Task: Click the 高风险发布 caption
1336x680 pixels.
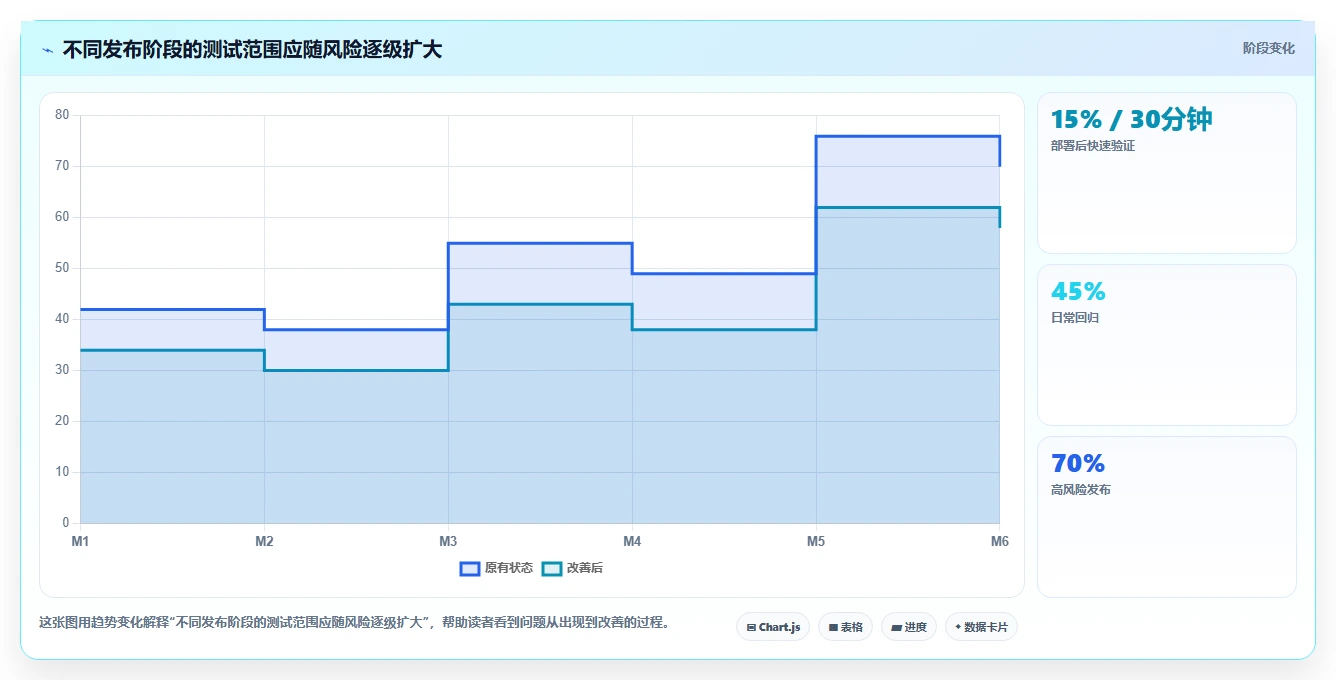Action: pyautogui.click(x=1081, y=490)
